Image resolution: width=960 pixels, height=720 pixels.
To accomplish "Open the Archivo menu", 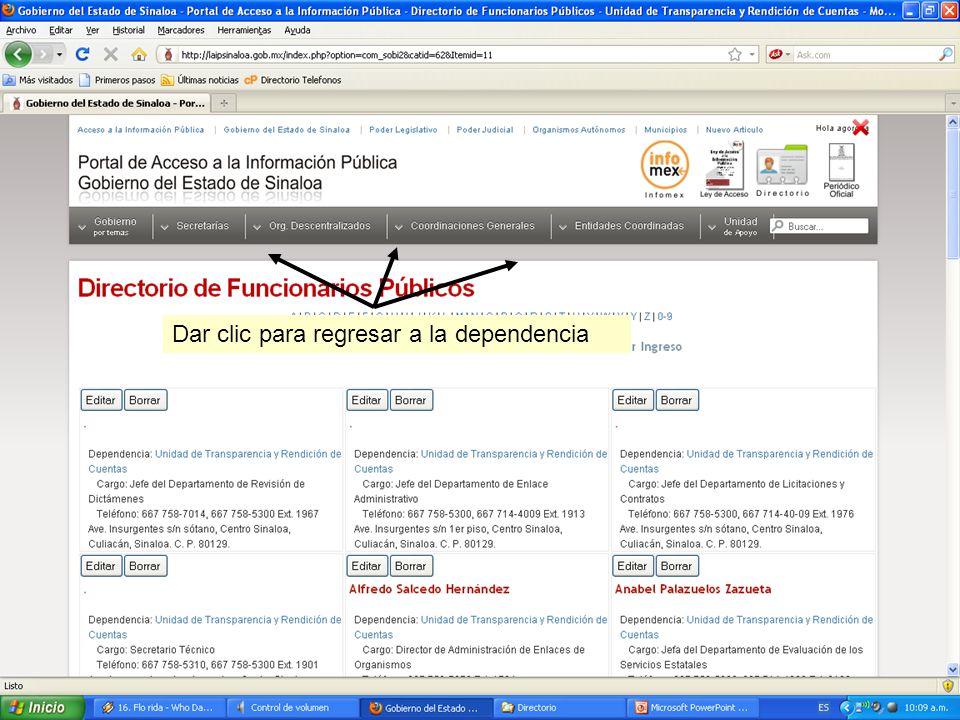I will [21, 30].
